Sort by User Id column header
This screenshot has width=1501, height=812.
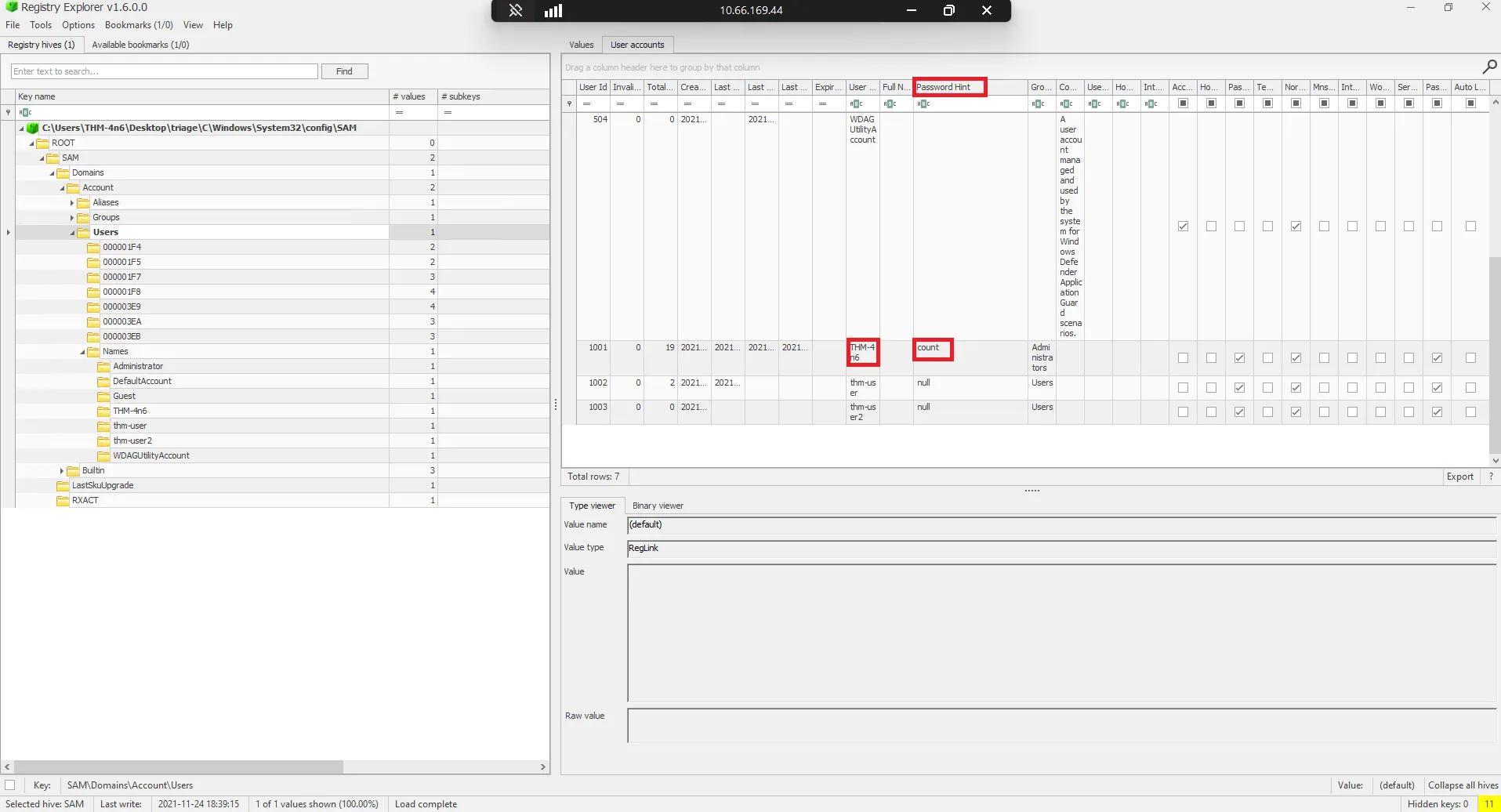593,87
